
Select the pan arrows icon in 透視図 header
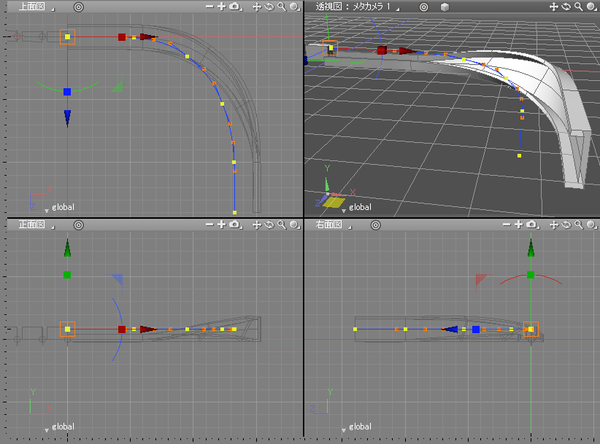(x=554, y=7)
